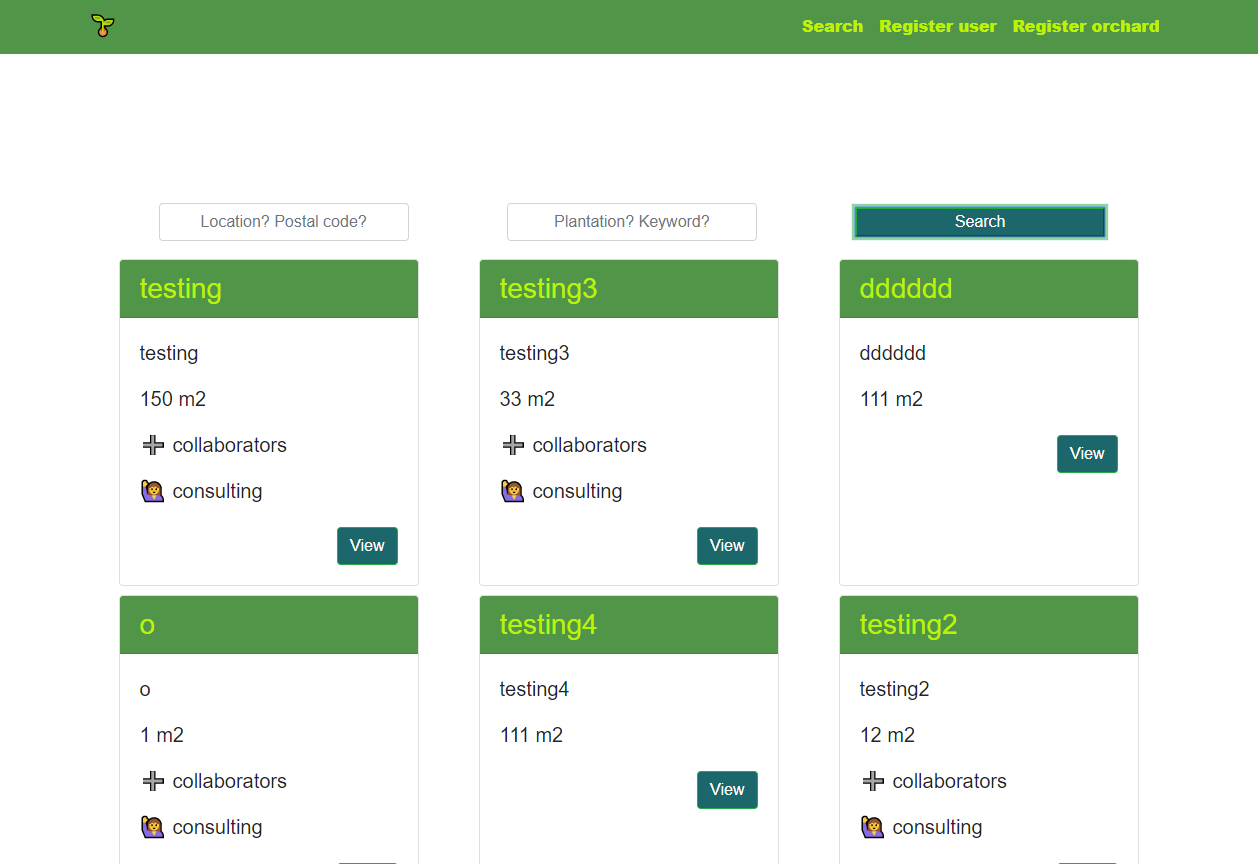Go to Register user in the navbar
The width and height of the screenshot is (1258, 864).
click(x=938, y=26)
